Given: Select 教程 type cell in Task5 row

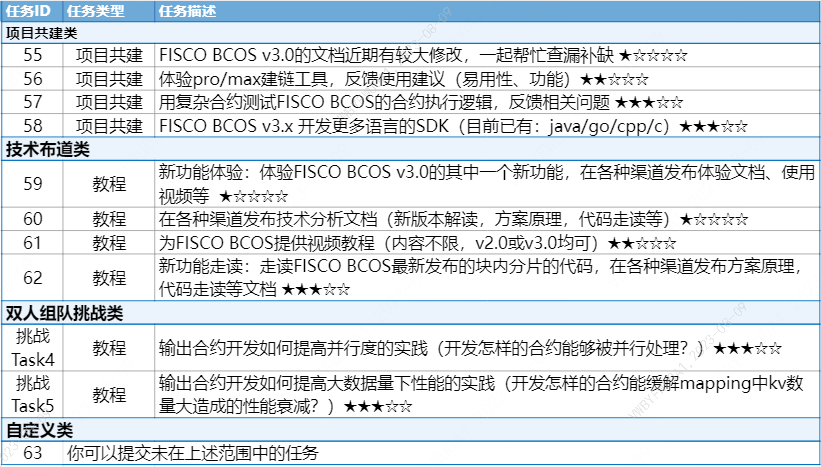Looking at the screenshot, I should tap(109, 394).
